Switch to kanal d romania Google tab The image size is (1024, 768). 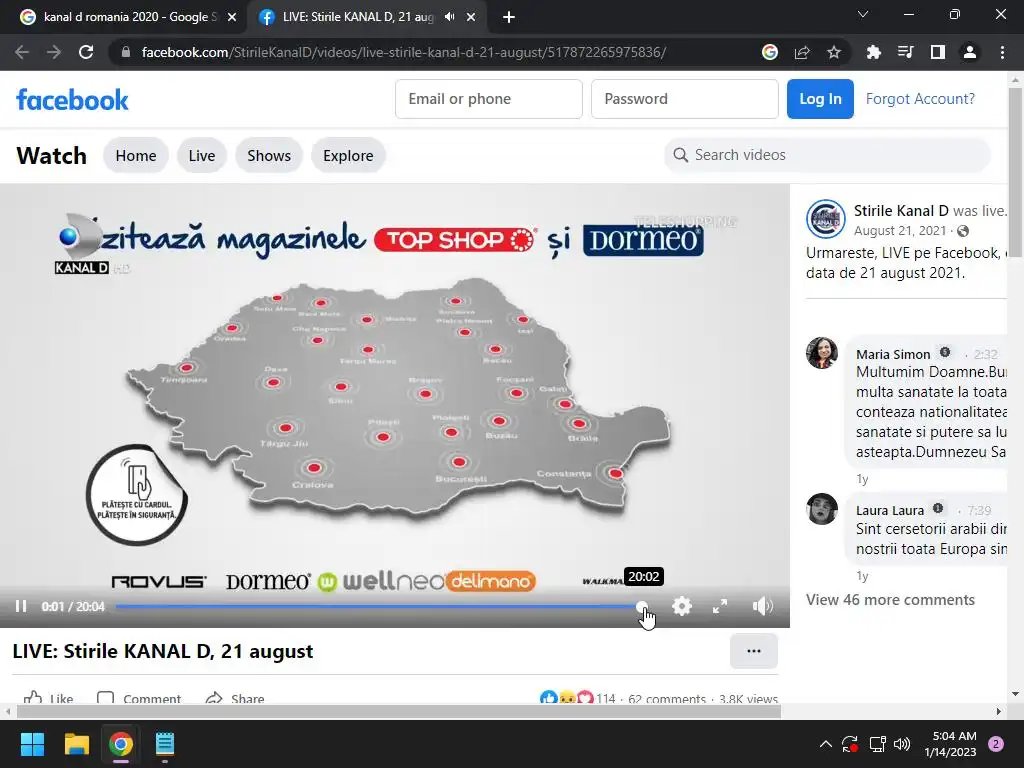tap(124, 17)
